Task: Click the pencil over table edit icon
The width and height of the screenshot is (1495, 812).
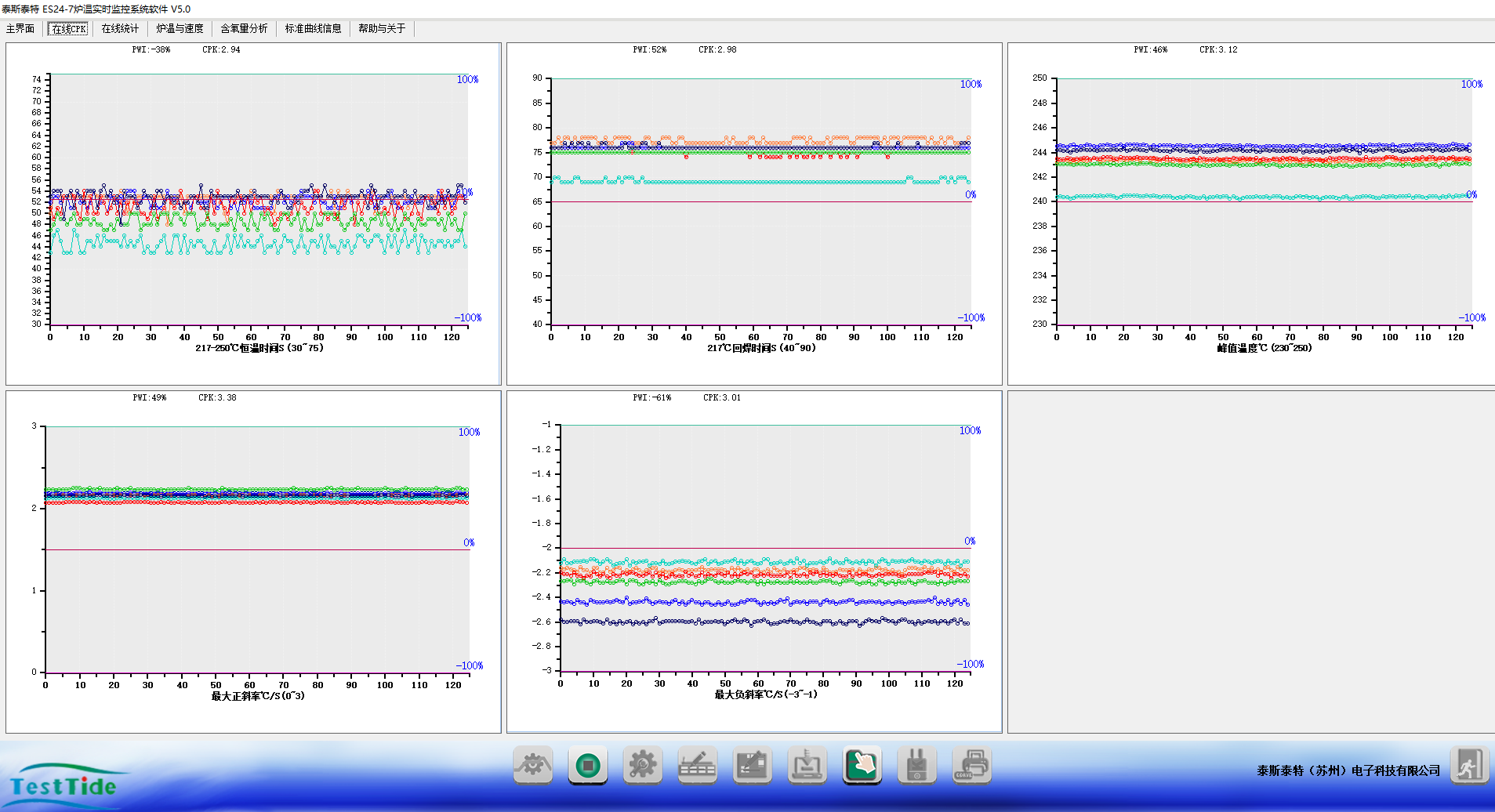Action: 697,765
